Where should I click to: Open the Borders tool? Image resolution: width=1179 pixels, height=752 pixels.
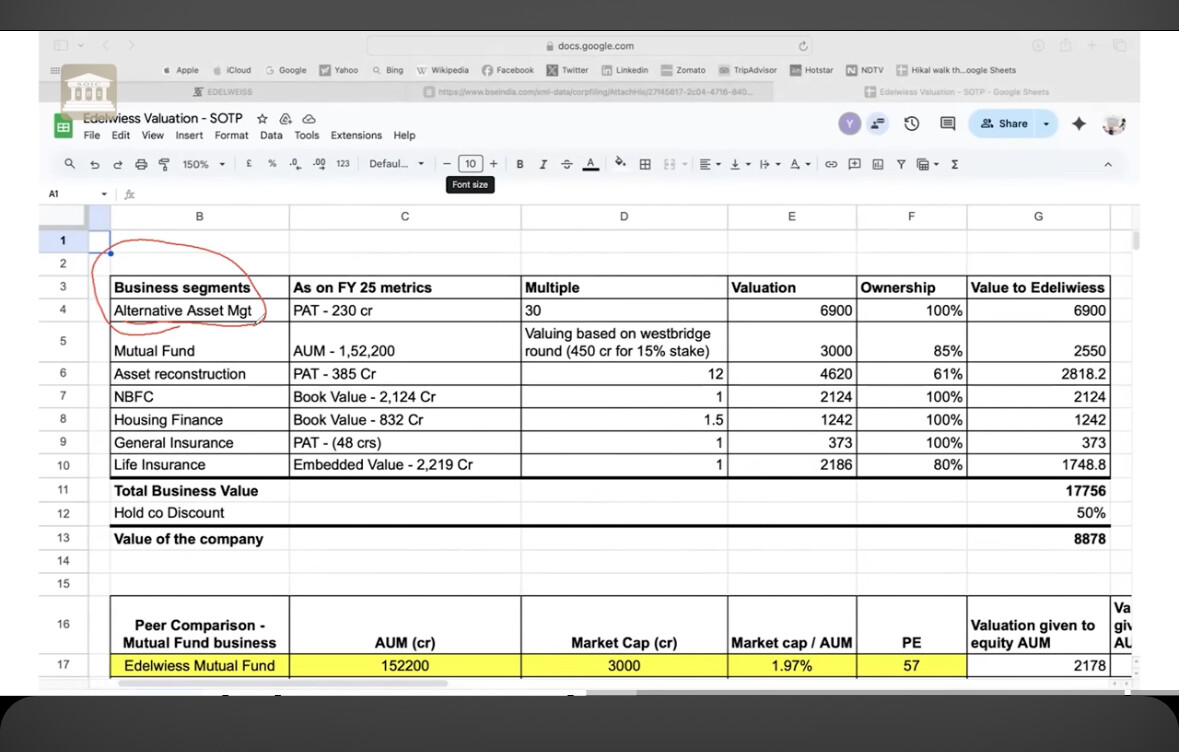click(645, 164)
